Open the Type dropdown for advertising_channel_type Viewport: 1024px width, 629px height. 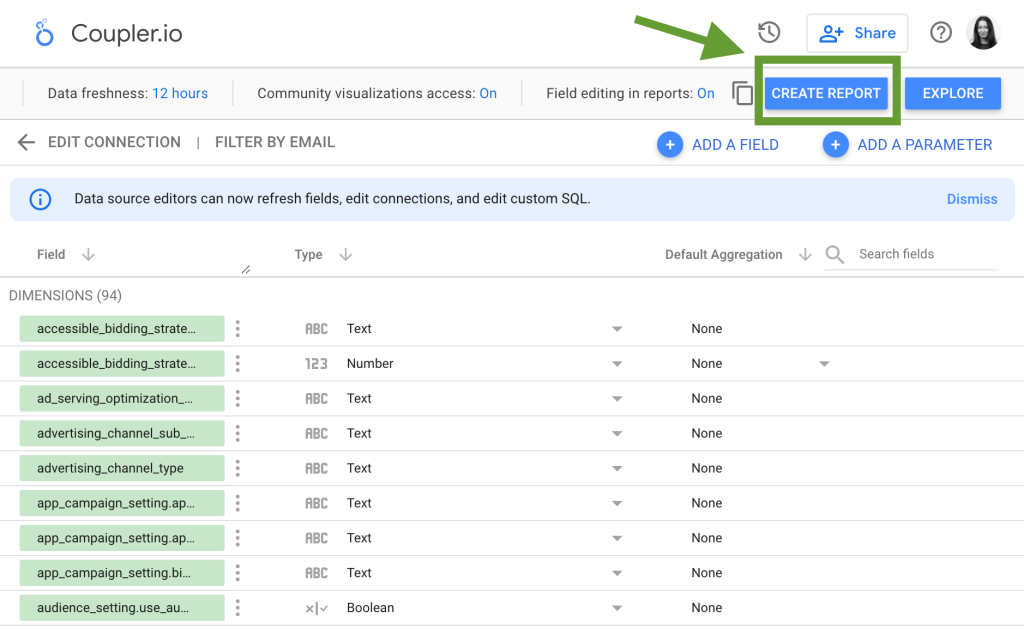pos(617,468)
